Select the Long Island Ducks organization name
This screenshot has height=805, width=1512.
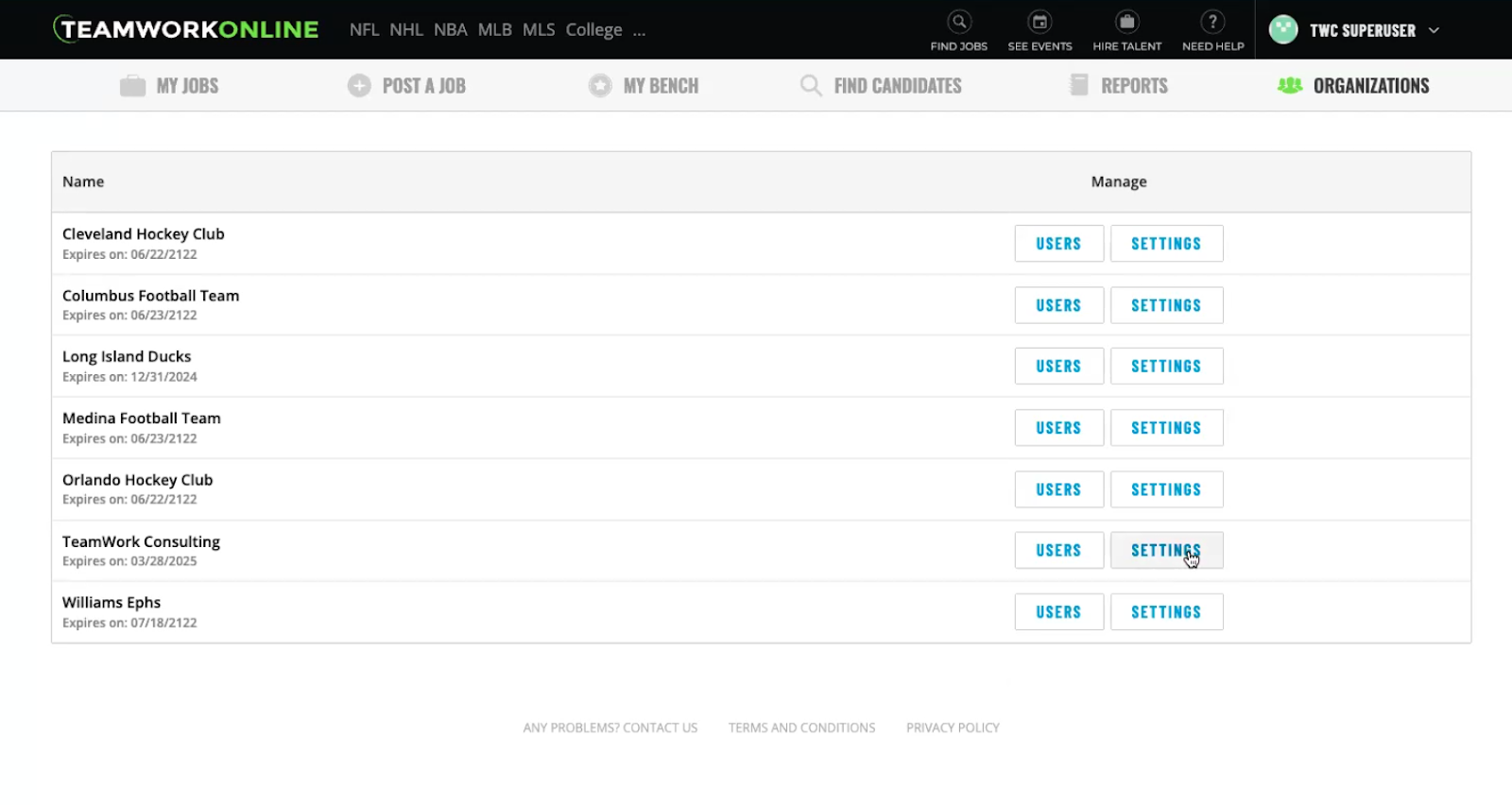127,357
